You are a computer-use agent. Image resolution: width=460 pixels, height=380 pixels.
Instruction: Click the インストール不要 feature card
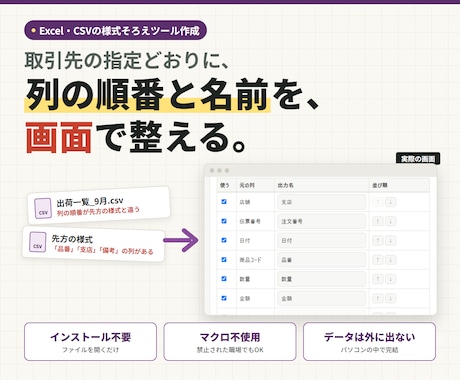(x=90, y=342)
